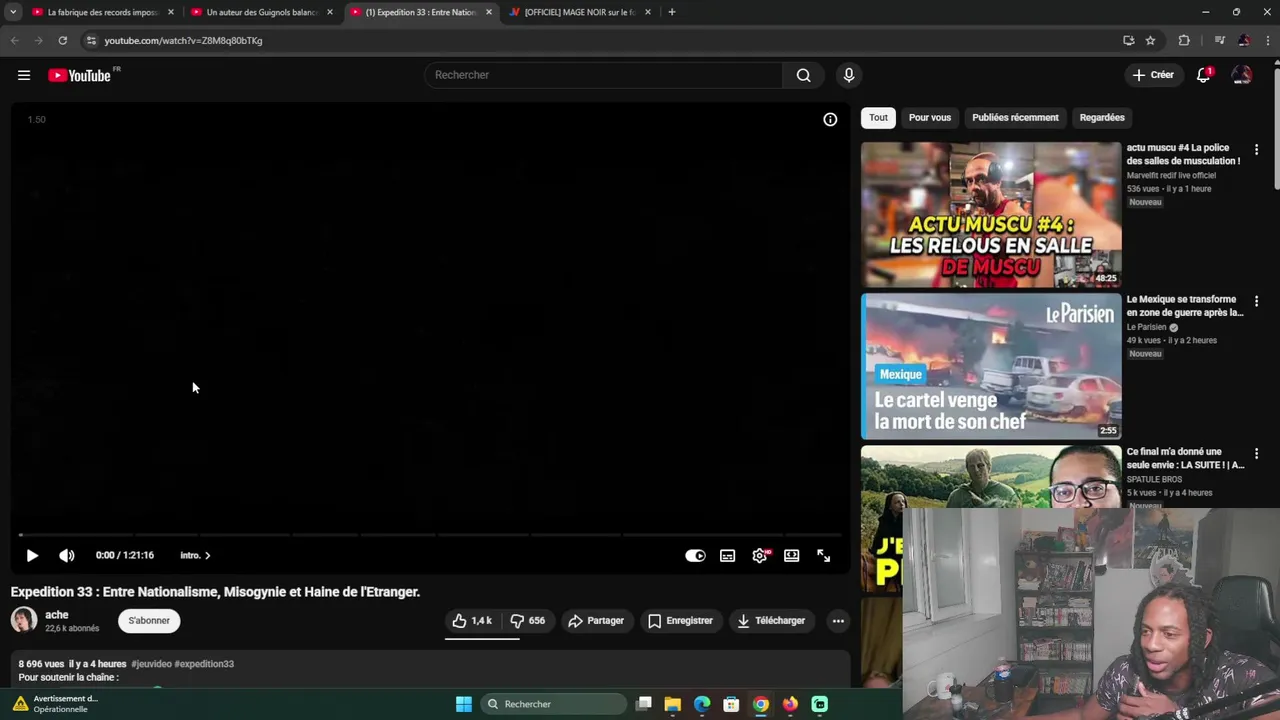Viewport: 1280px width, 720px height.
Task: Open the tab search dropdown arrow
Action: [13, 12]
